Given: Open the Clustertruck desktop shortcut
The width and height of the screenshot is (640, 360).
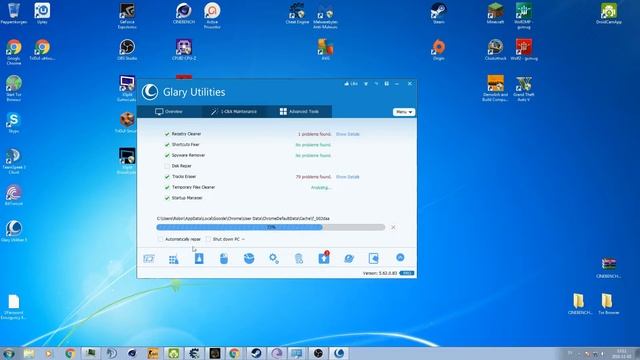Looking at the screenshot, I should pos(496,49).
